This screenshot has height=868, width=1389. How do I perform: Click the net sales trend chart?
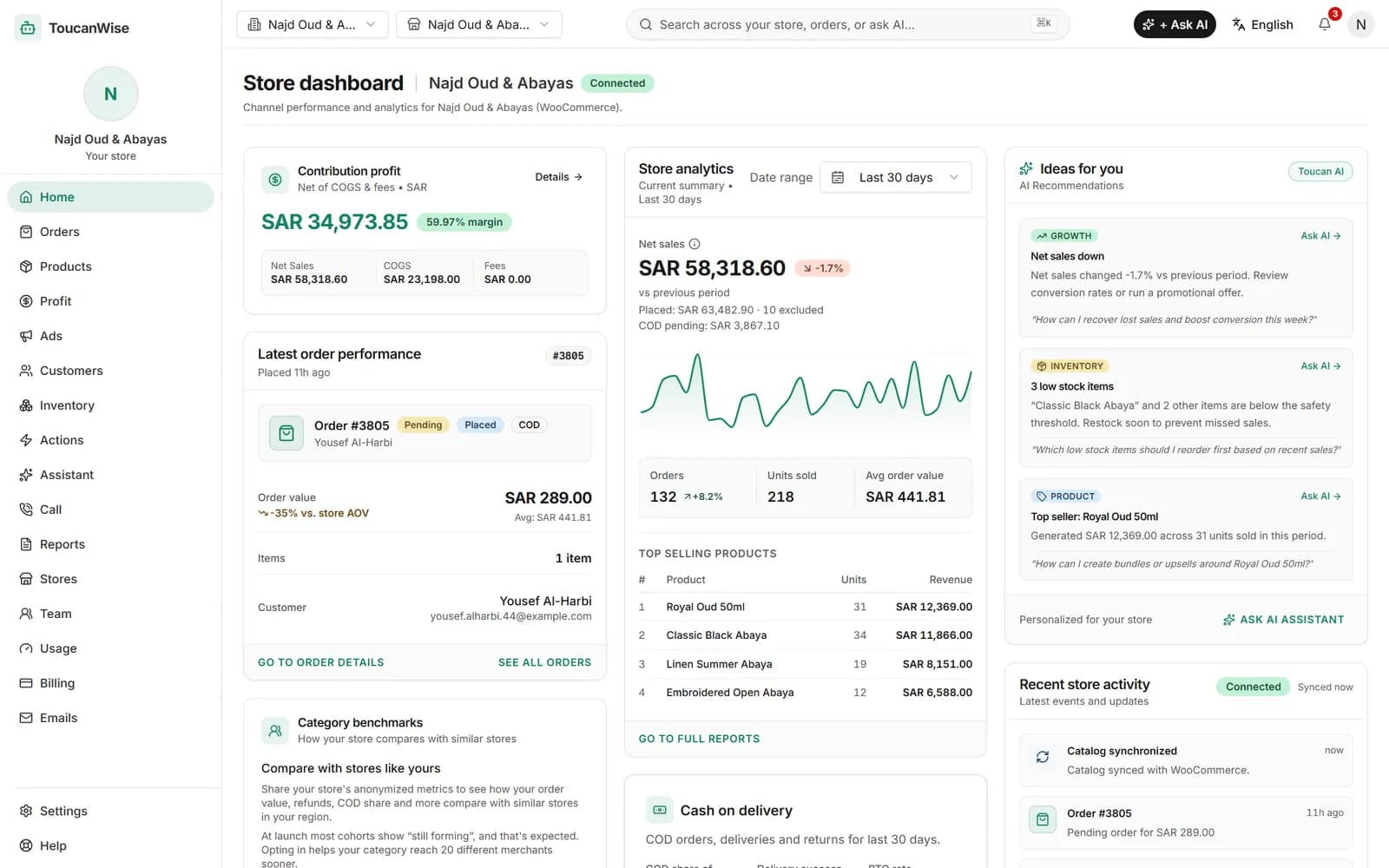click(806, 391)
